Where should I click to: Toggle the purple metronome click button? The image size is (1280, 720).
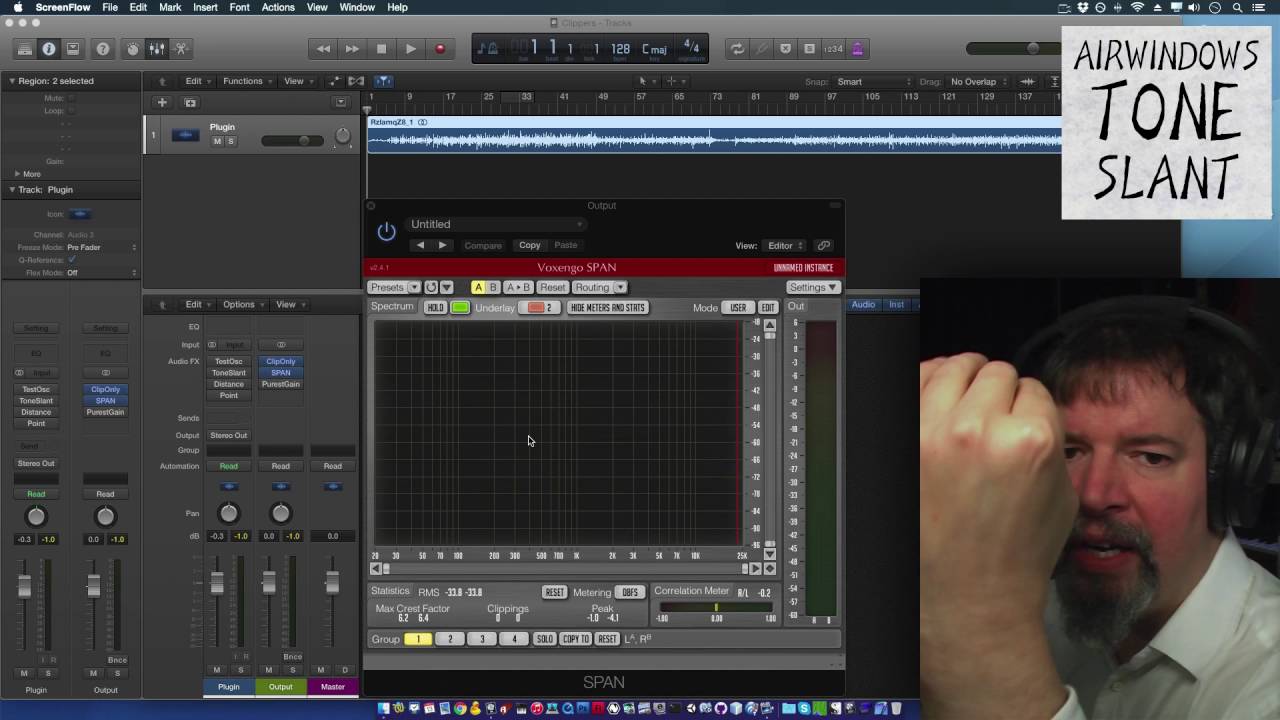[x=857, y=48]
